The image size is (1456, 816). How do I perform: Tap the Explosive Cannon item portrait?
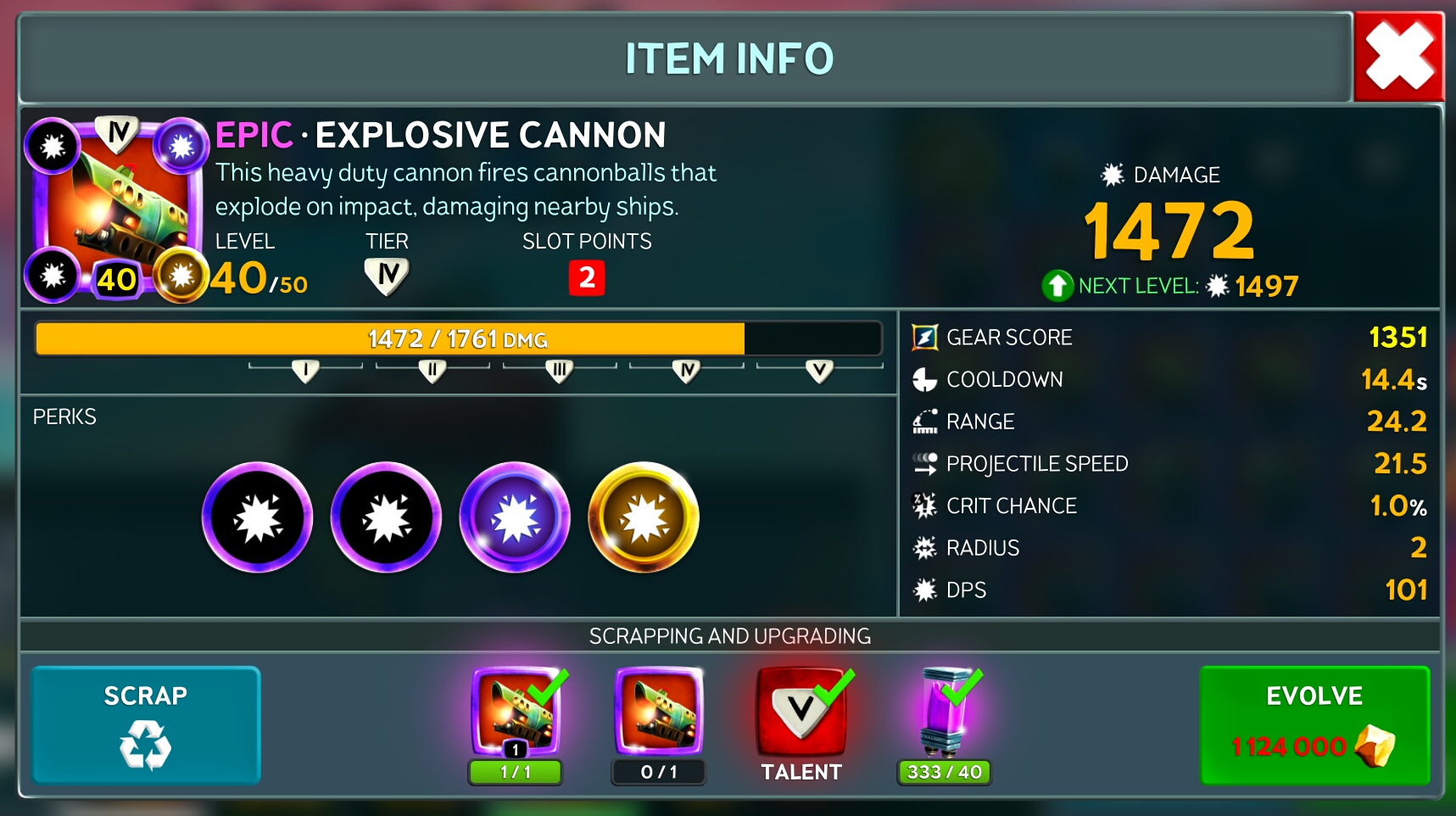click(x=117, y=209)
